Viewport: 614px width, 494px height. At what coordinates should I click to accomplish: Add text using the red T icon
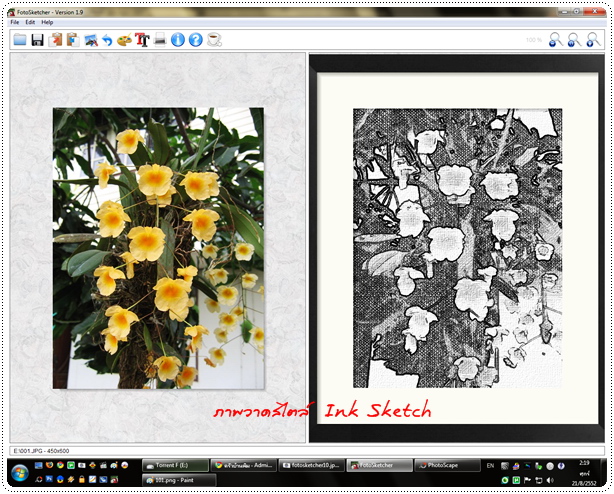tap(142, 40)
